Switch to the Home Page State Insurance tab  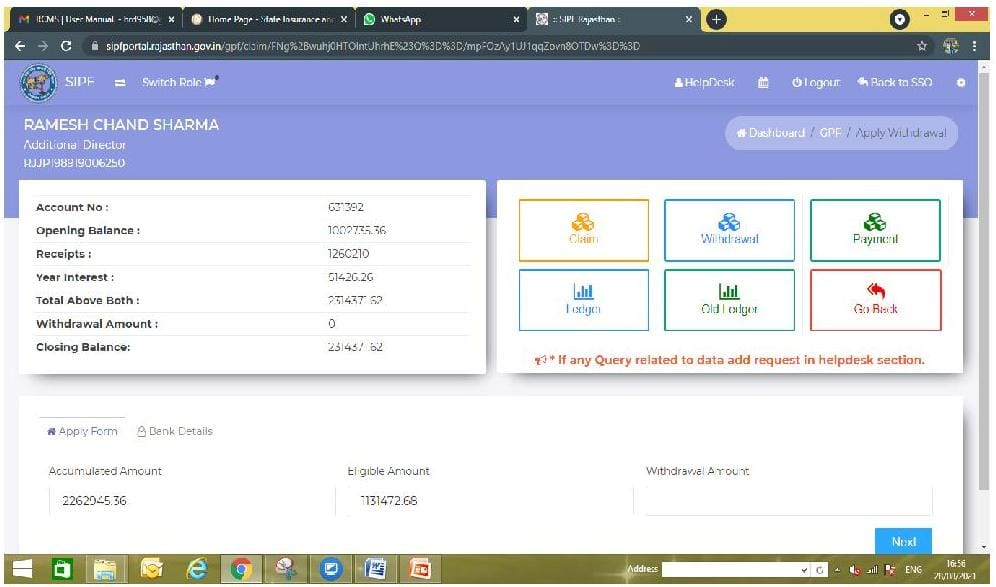269,20
